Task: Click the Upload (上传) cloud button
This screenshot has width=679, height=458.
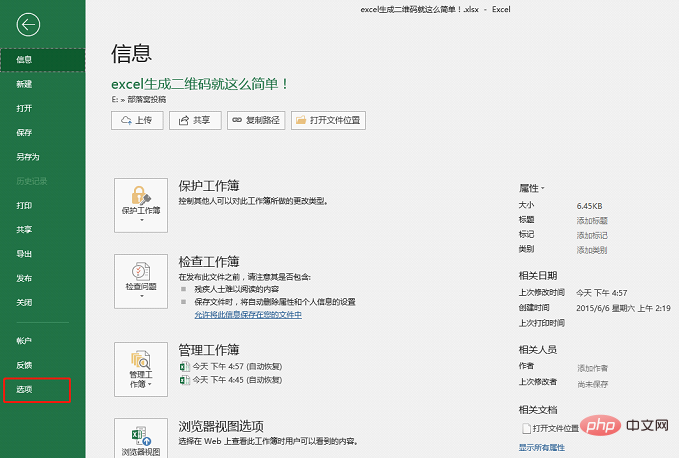Action: (x=138, y=120)
